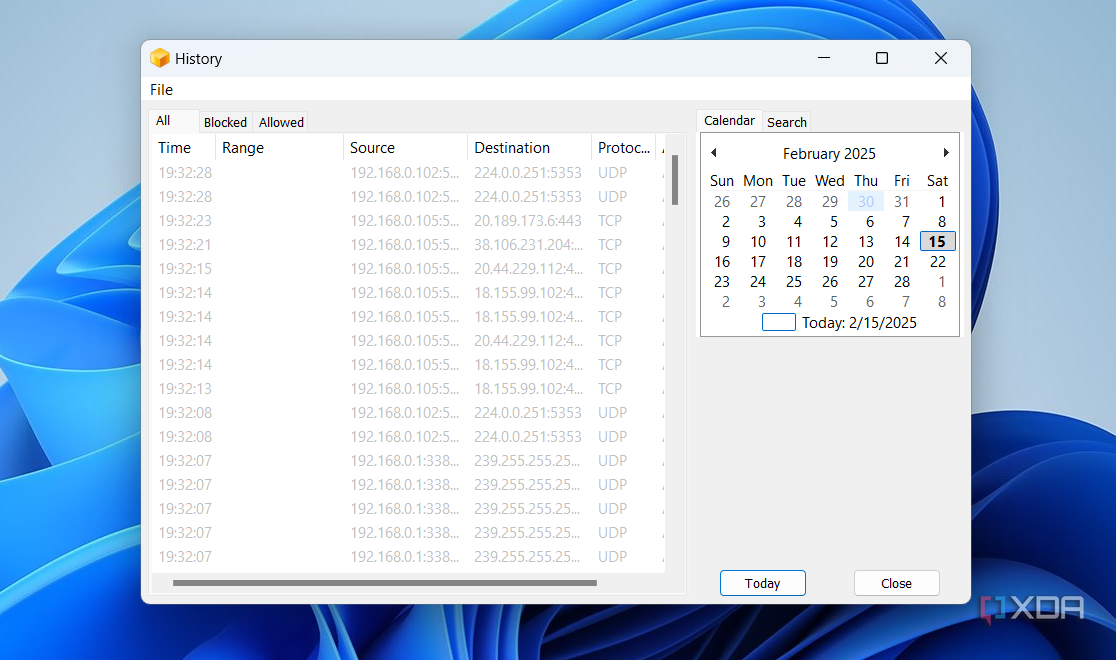The width and height of the screenshot is (1116, 660).
Task: Click the Close button
Action: tap(896, 583)
